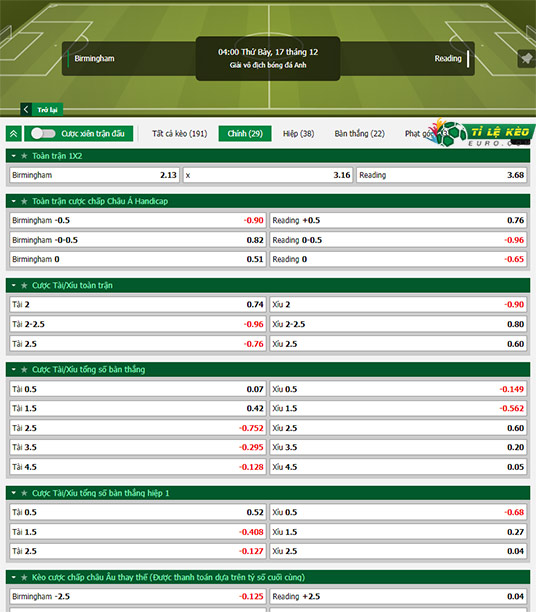Select Birmingham 2.13 in 1X2
This screenshot has width=536, height=612.
(x=94, y=175)
